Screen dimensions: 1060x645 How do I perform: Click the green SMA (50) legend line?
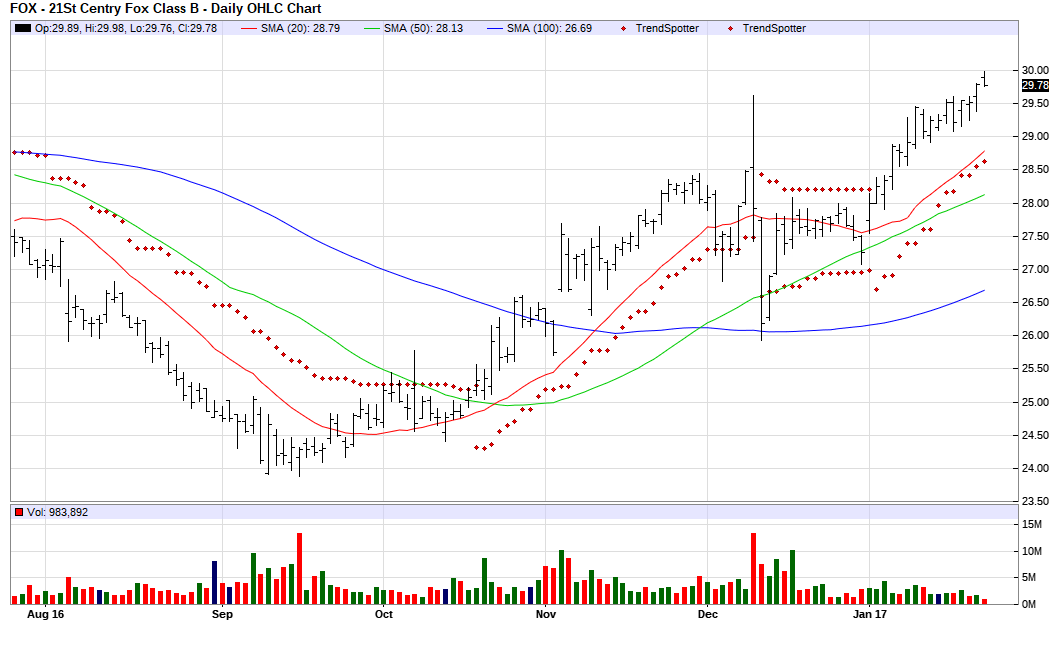(x=372, y=28)
